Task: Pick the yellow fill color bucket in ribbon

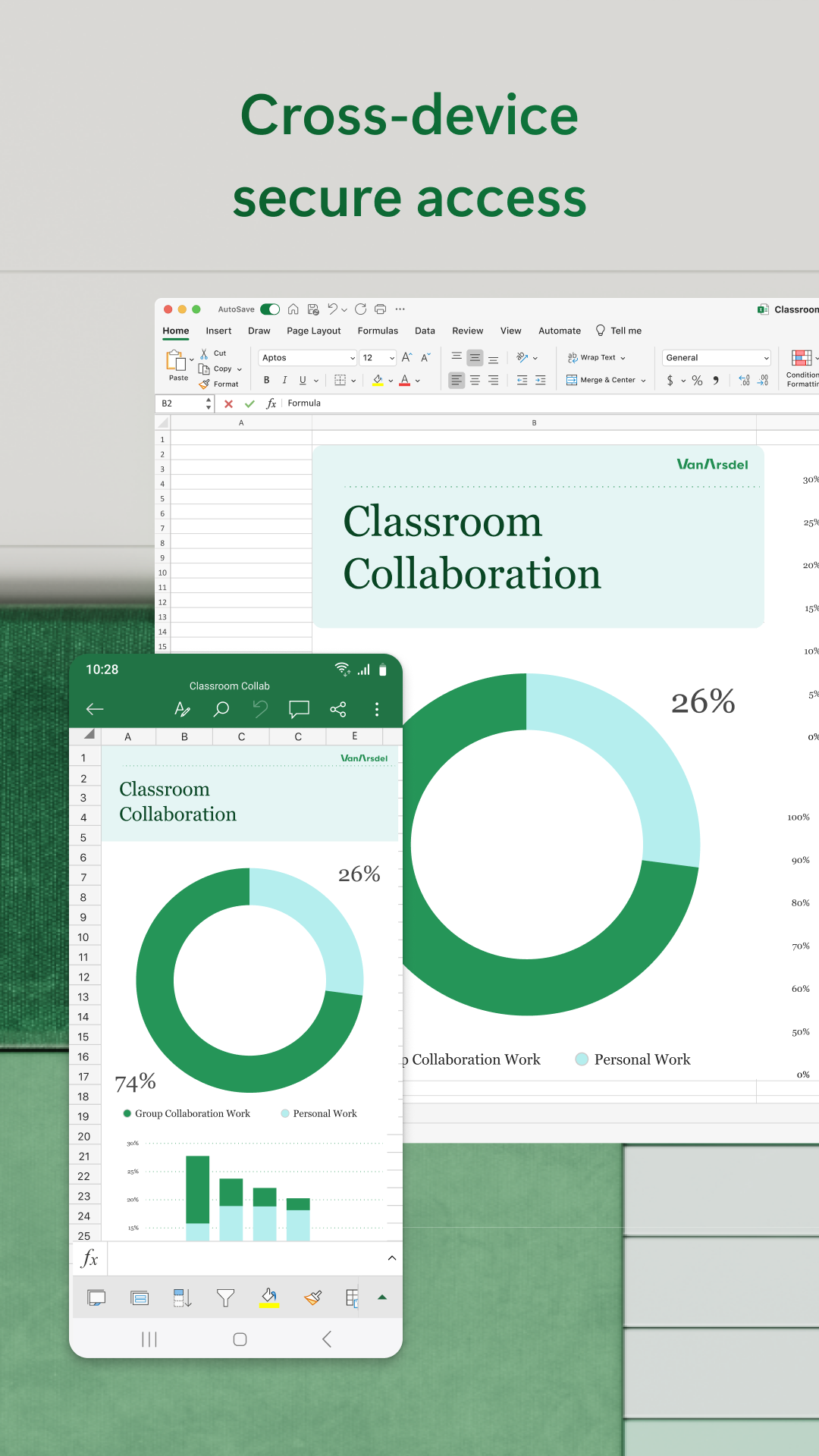Action: pos(378,380)
